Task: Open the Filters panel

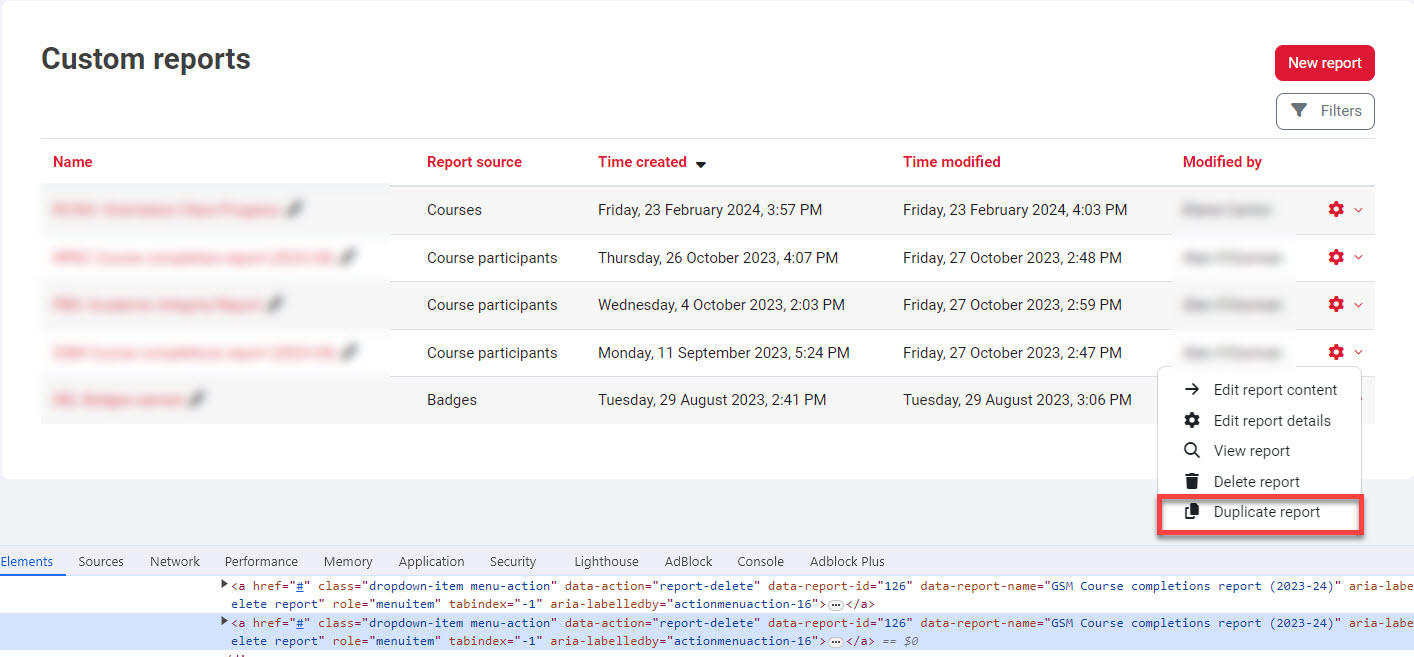Action: [x=1325, y=111]
